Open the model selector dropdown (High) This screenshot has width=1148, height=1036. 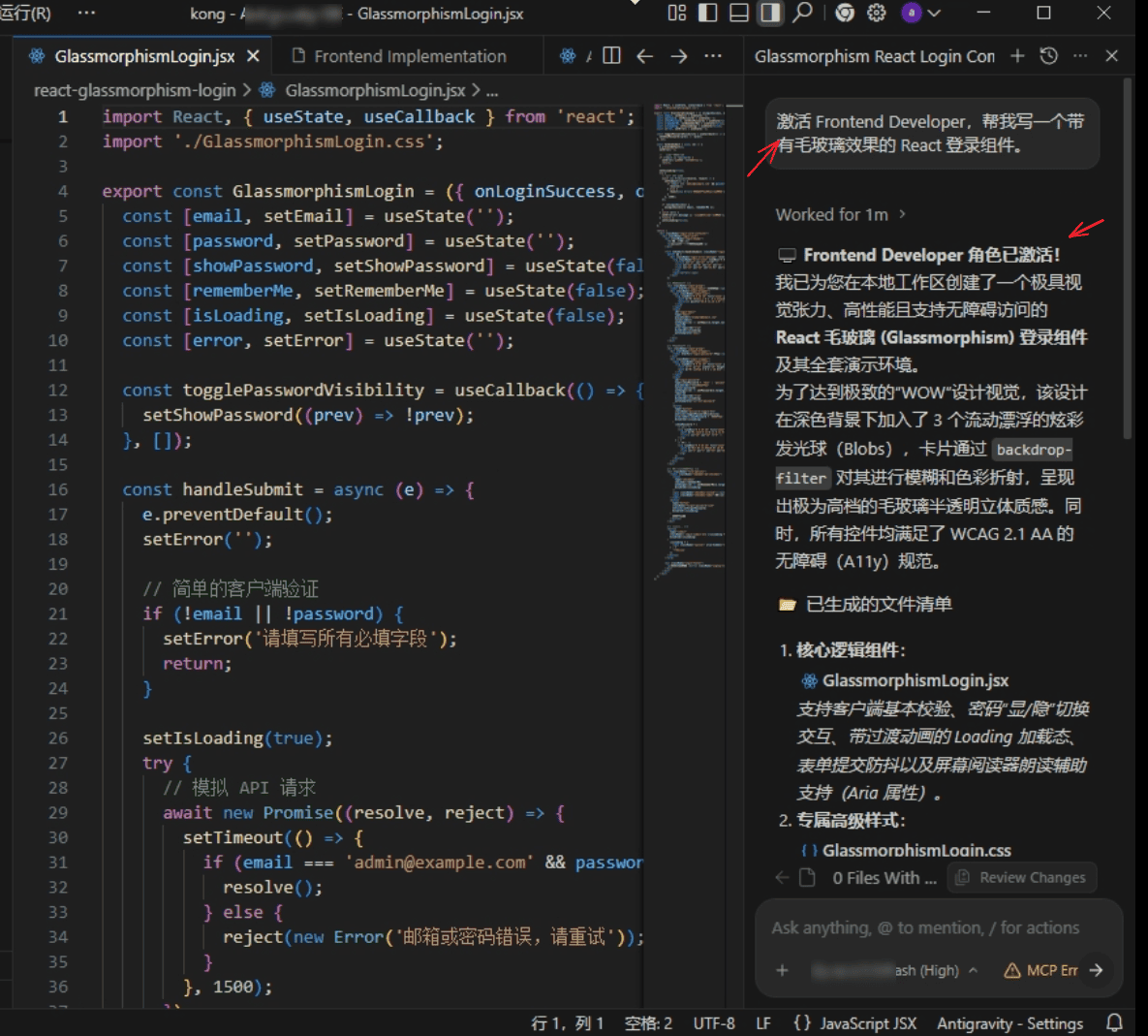click(x=895, y=970)
